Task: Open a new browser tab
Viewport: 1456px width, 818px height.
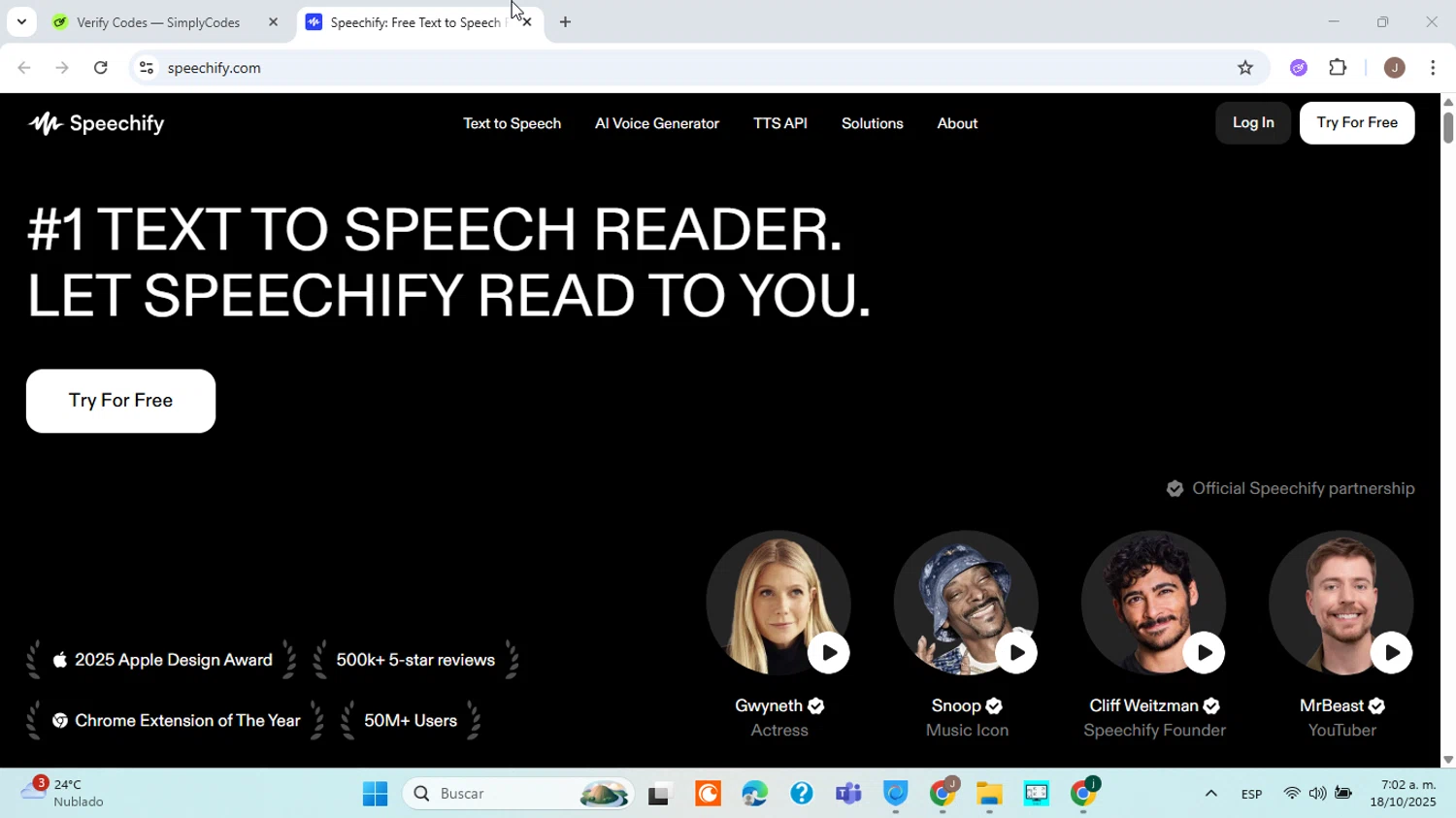Action: 565,22
